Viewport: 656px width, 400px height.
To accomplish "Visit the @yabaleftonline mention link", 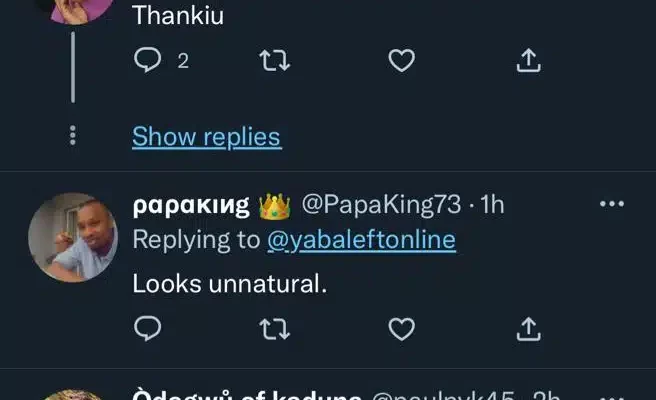I will (x=360, y=240).
